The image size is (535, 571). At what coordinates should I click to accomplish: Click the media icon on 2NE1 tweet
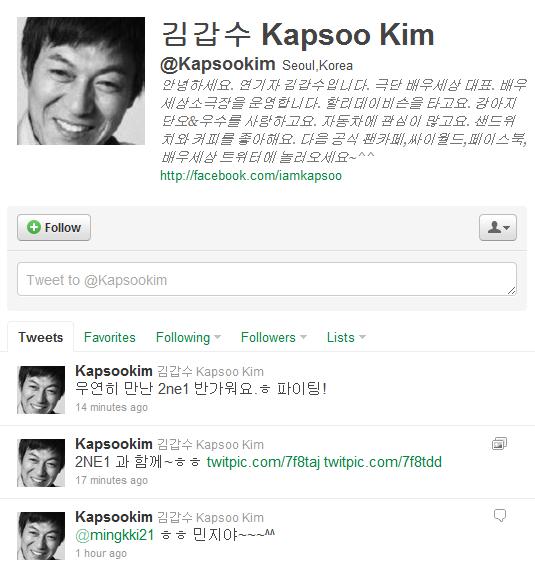(x=499, y=444)
